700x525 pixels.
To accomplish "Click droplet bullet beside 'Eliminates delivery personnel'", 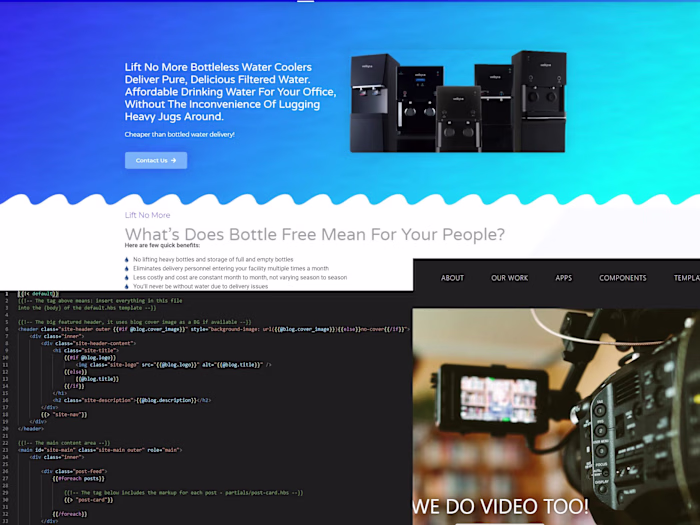I will point(127,268).
